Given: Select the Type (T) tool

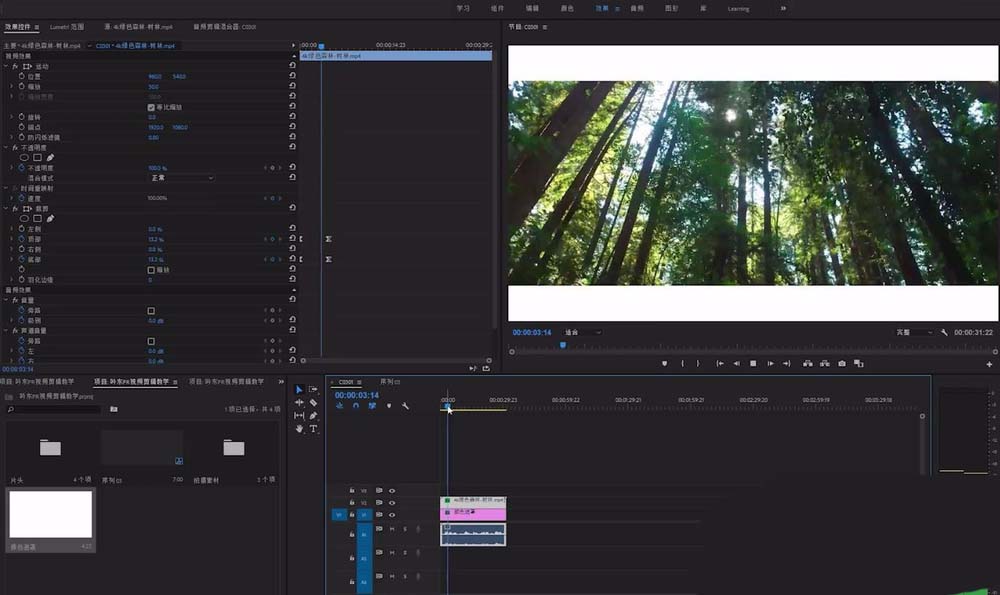Looking at the screenshot, I should pos(313,429).
